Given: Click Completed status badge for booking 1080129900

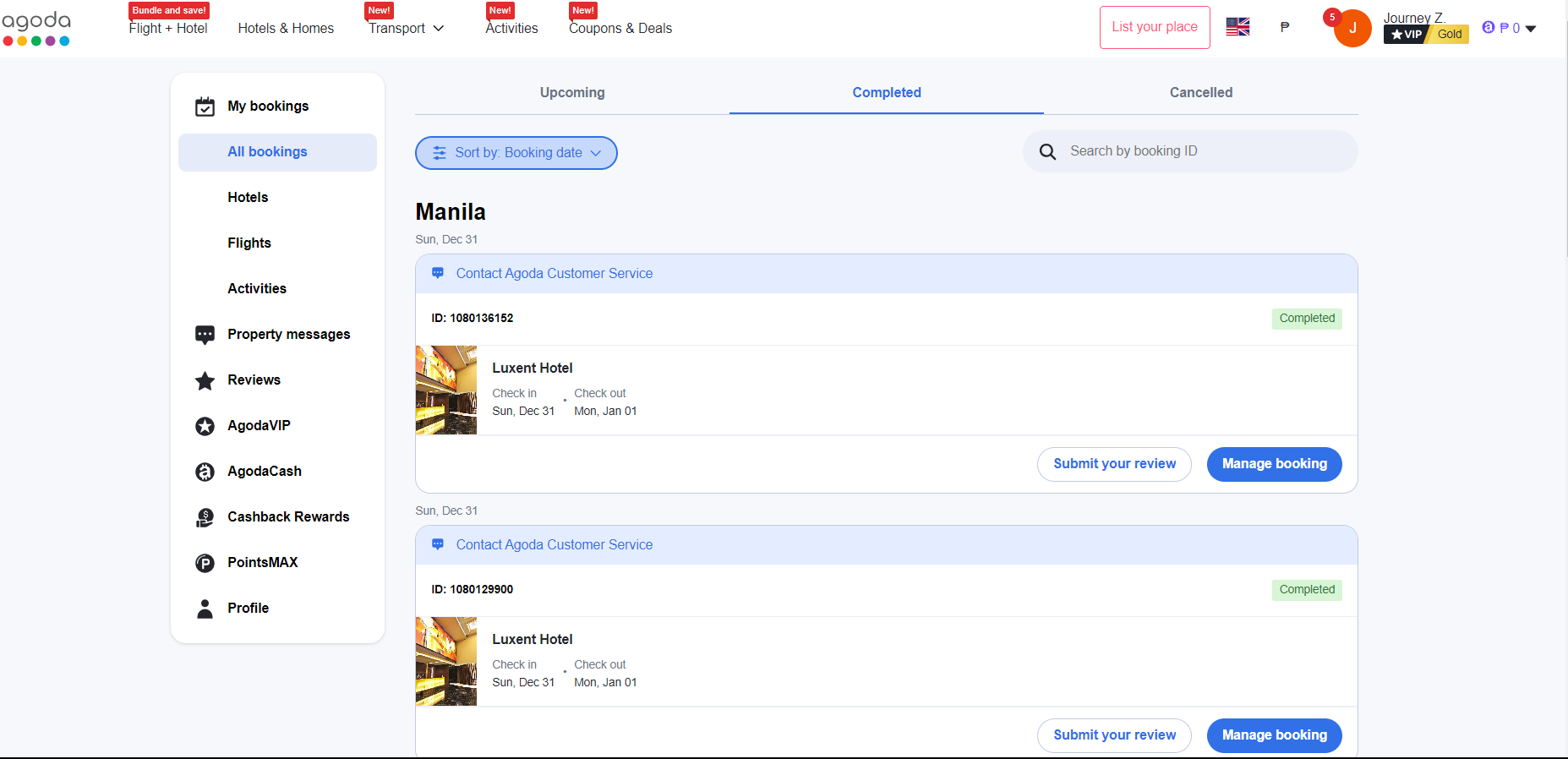Looking at the screenshot, I should 1307,590.
